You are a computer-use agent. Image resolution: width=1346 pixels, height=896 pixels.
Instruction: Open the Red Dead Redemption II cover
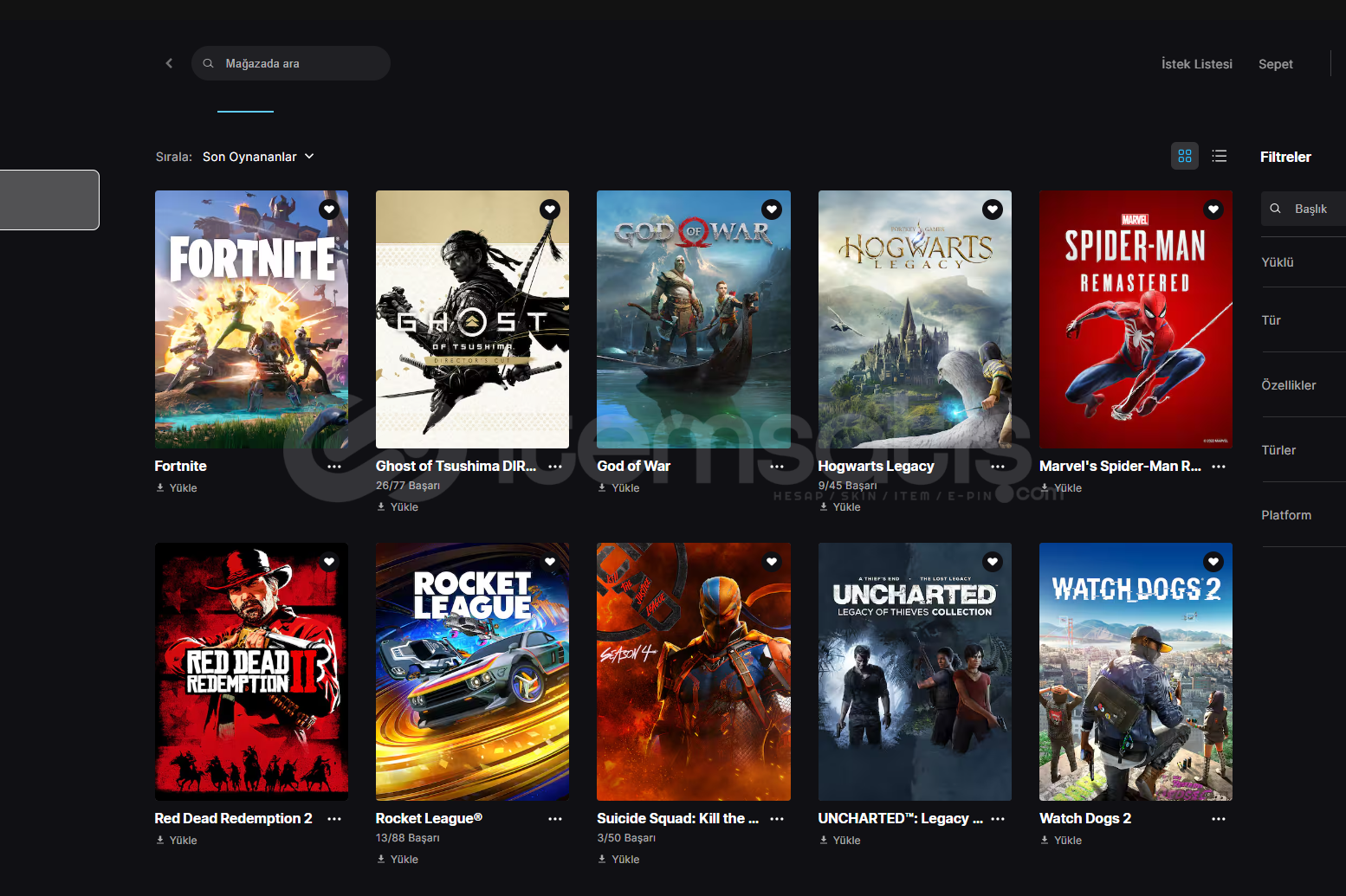coord(251,672)
